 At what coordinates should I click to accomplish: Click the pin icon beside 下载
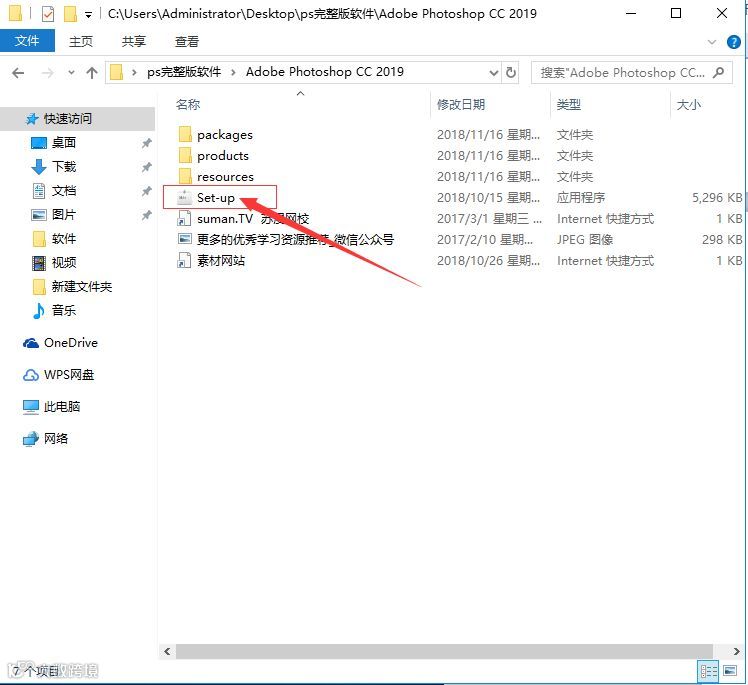tap(146, 166)
